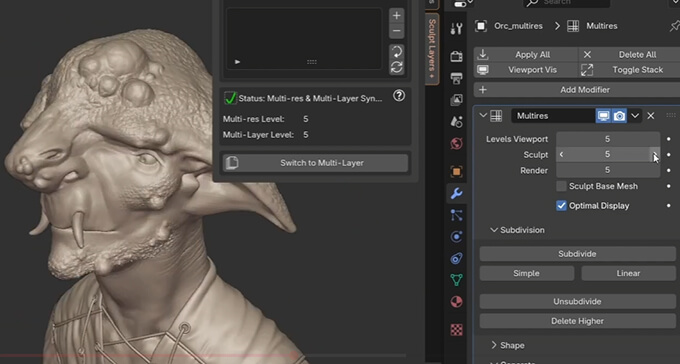This screenshot has height=364, width=680.
Task: Open the Output properties printer icon
Action: point(456,79)
